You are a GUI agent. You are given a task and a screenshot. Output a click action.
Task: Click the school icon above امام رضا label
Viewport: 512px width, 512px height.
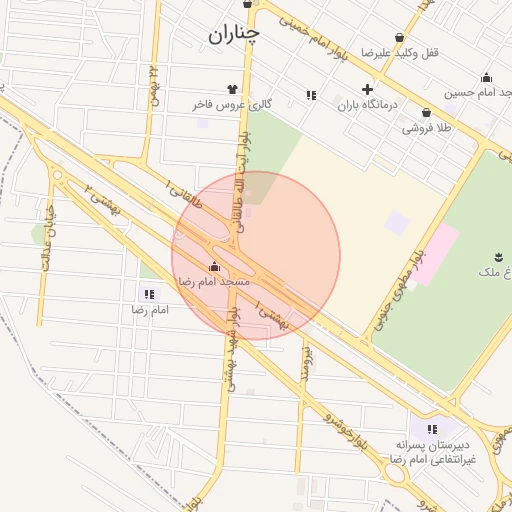[x=149, y=294]
